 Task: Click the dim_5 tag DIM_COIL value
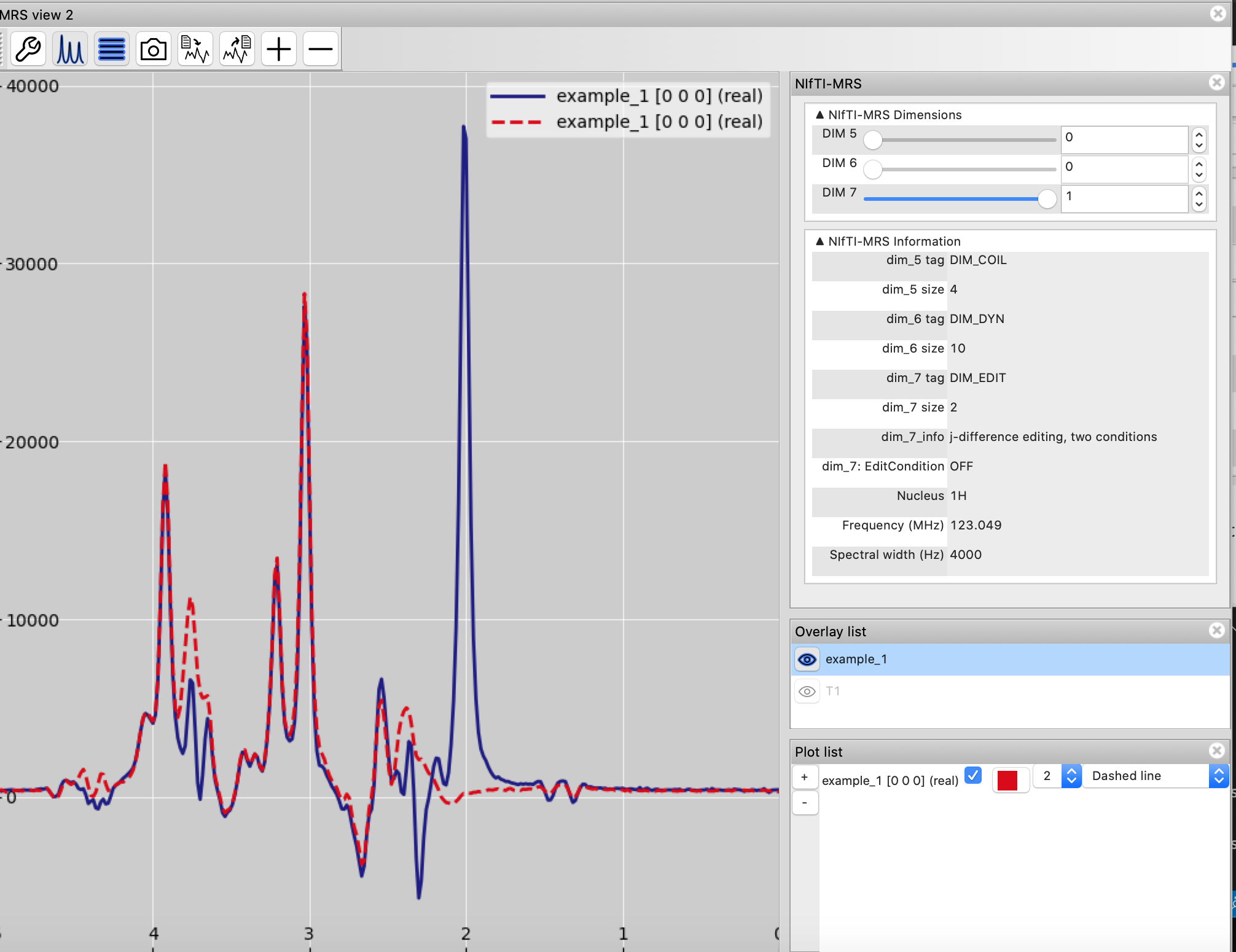[978, 260]
